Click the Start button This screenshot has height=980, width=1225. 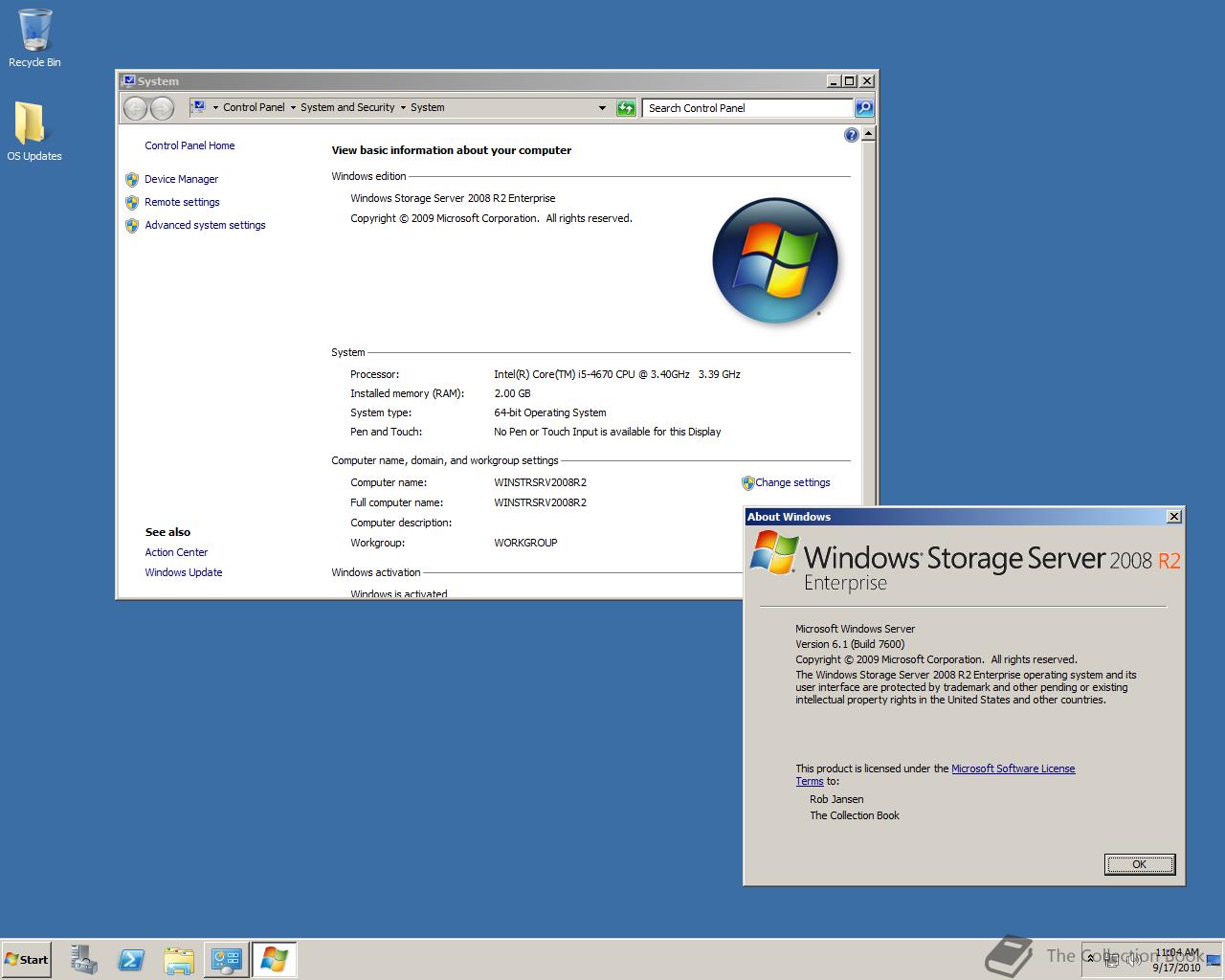(x=26, y=959)
